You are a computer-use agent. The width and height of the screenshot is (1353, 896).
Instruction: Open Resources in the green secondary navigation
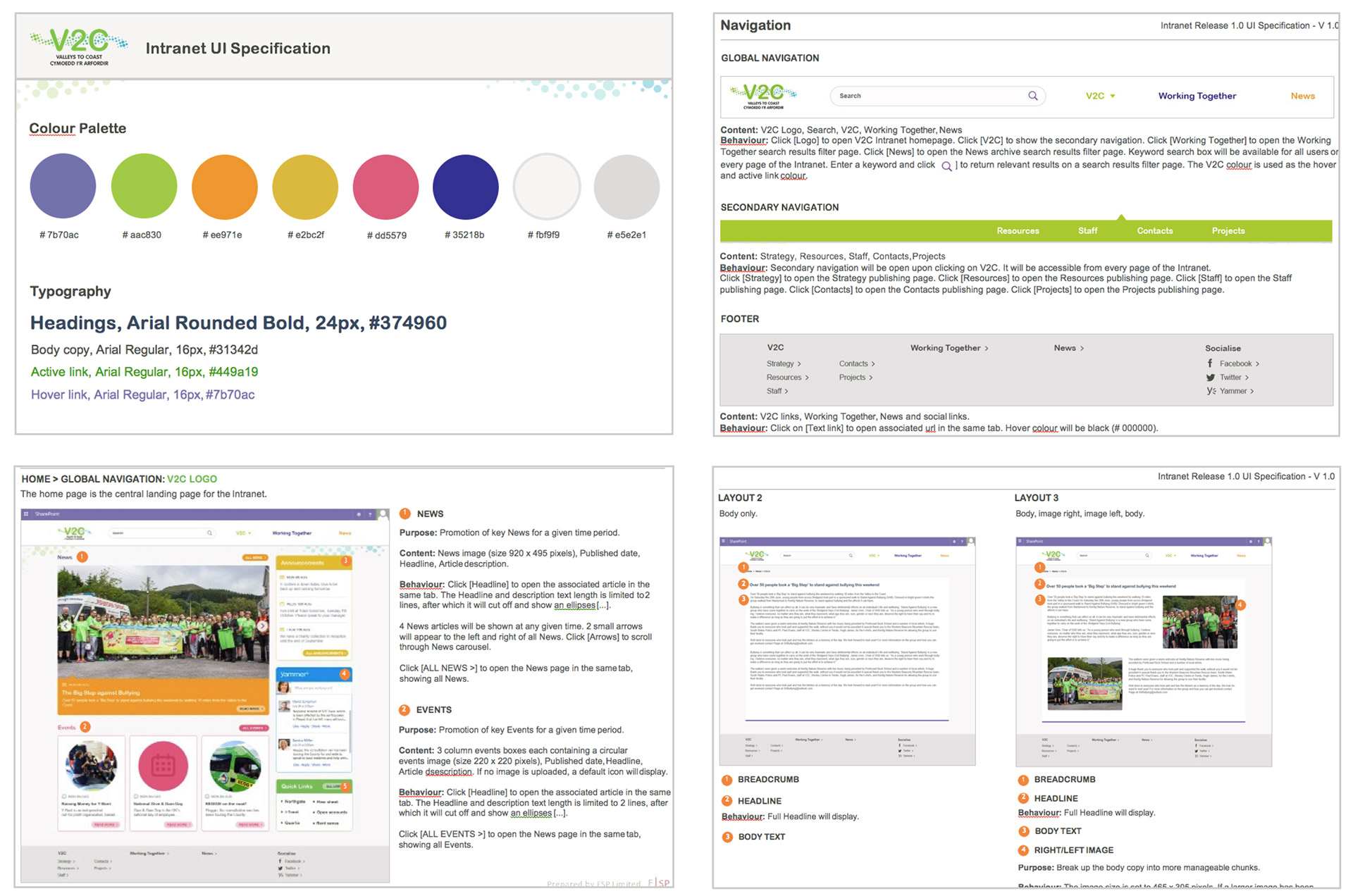coord(1018,231)
